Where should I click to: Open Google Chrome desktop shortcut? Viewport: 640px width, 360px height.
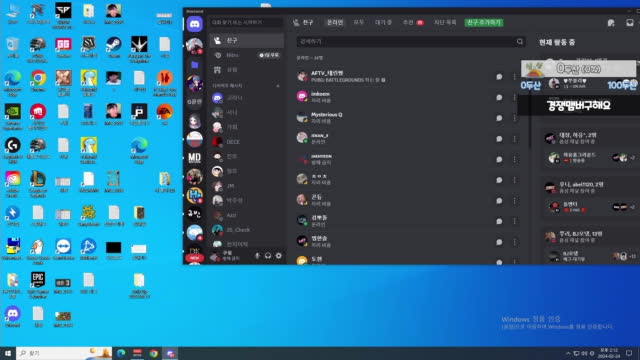point(38,81)
